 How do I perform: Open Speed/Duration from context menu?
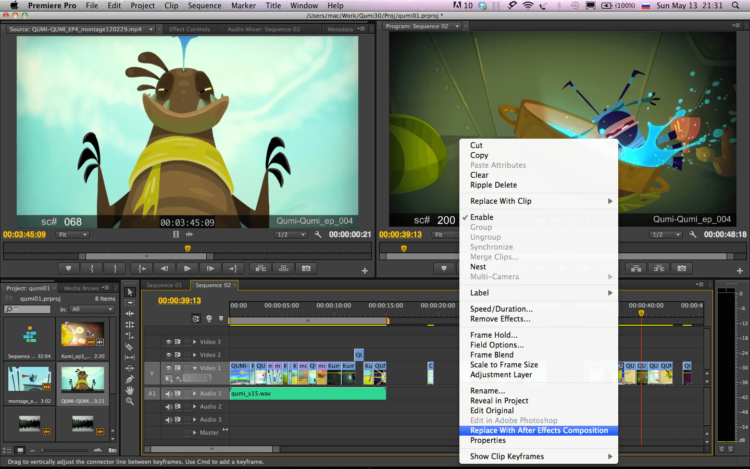pos(501,309)
